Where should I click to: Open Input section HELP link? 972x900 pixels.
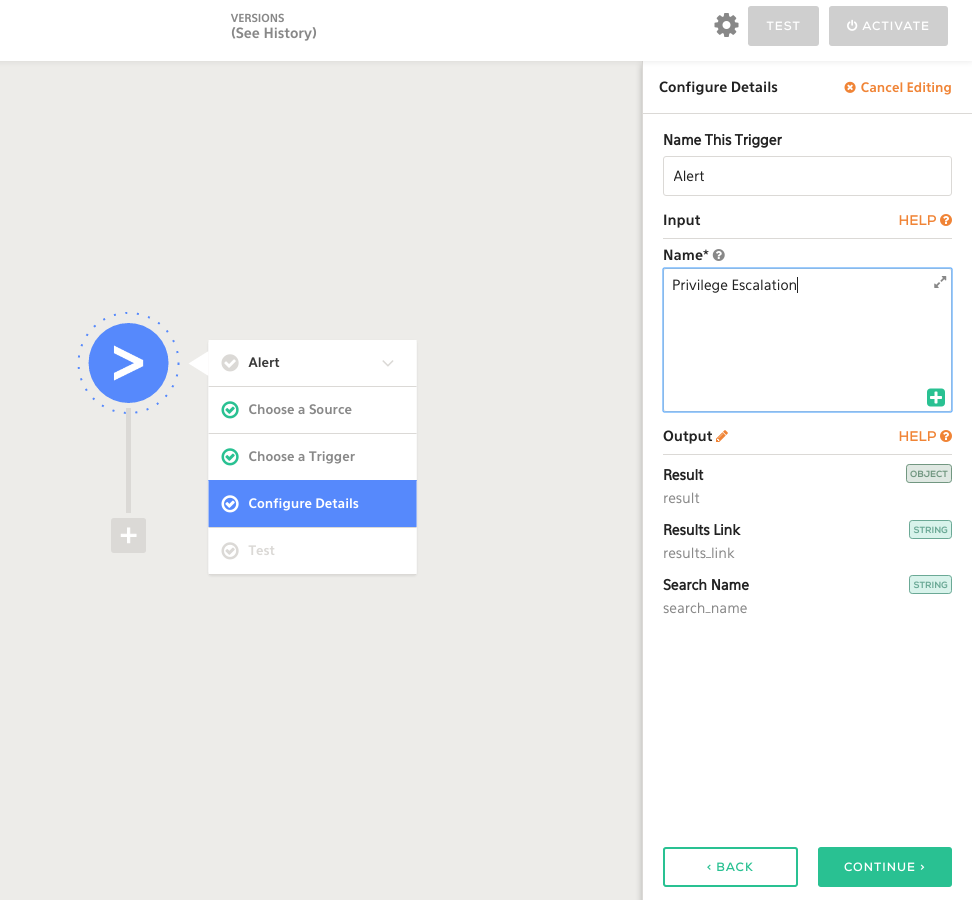point(924,220)
